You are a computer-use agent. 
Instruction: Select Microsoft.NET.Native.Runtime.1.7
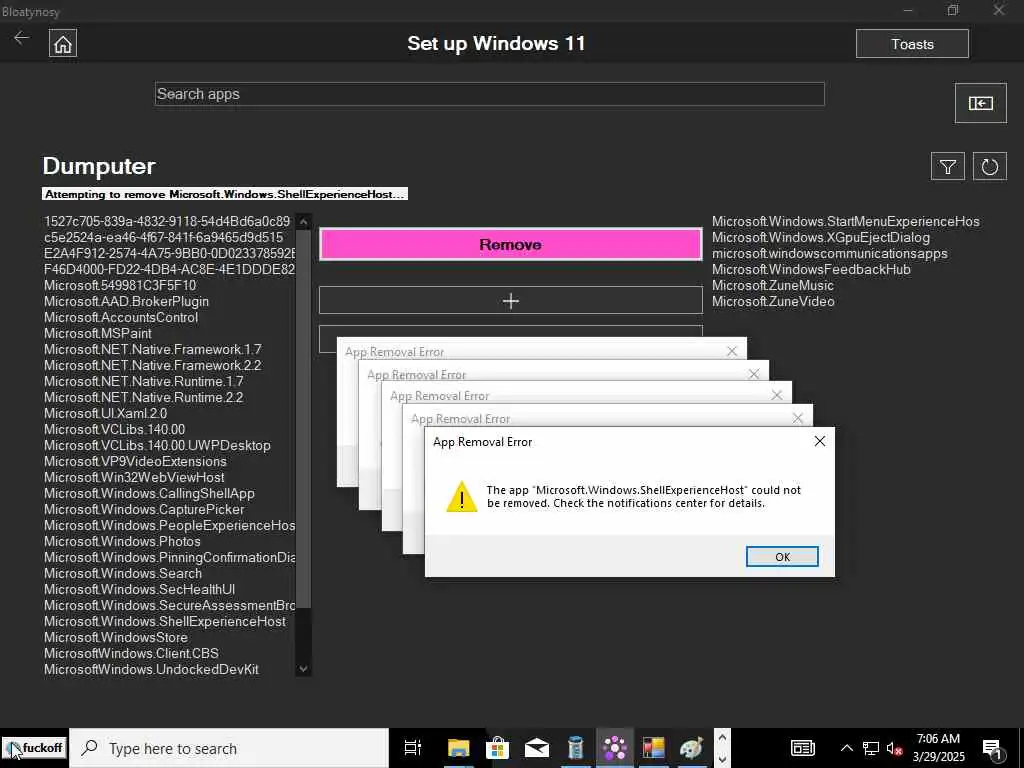[x=143, y=381]
